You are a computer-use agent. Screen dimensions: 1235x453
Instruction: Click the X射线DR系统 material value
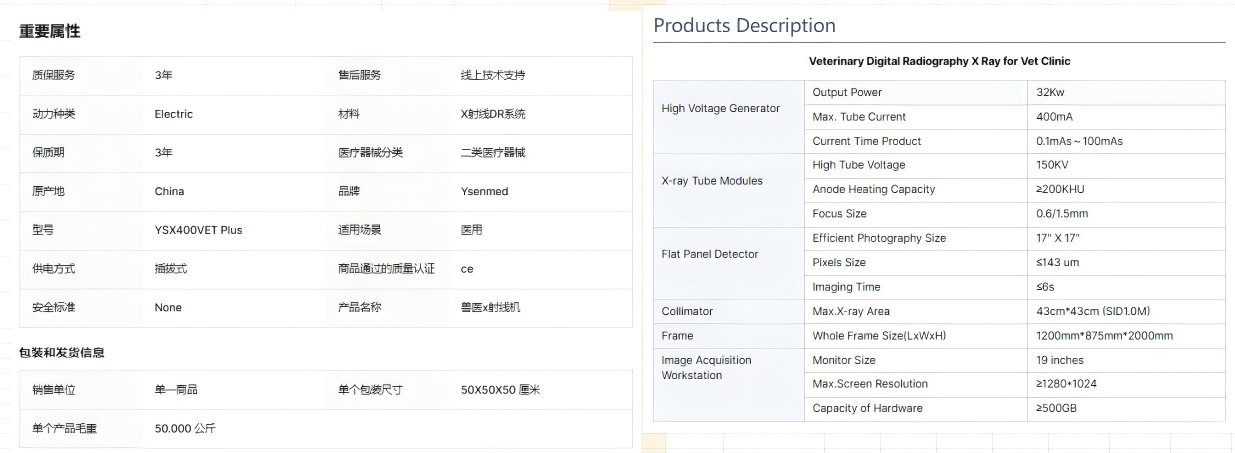tap(492, 114)
